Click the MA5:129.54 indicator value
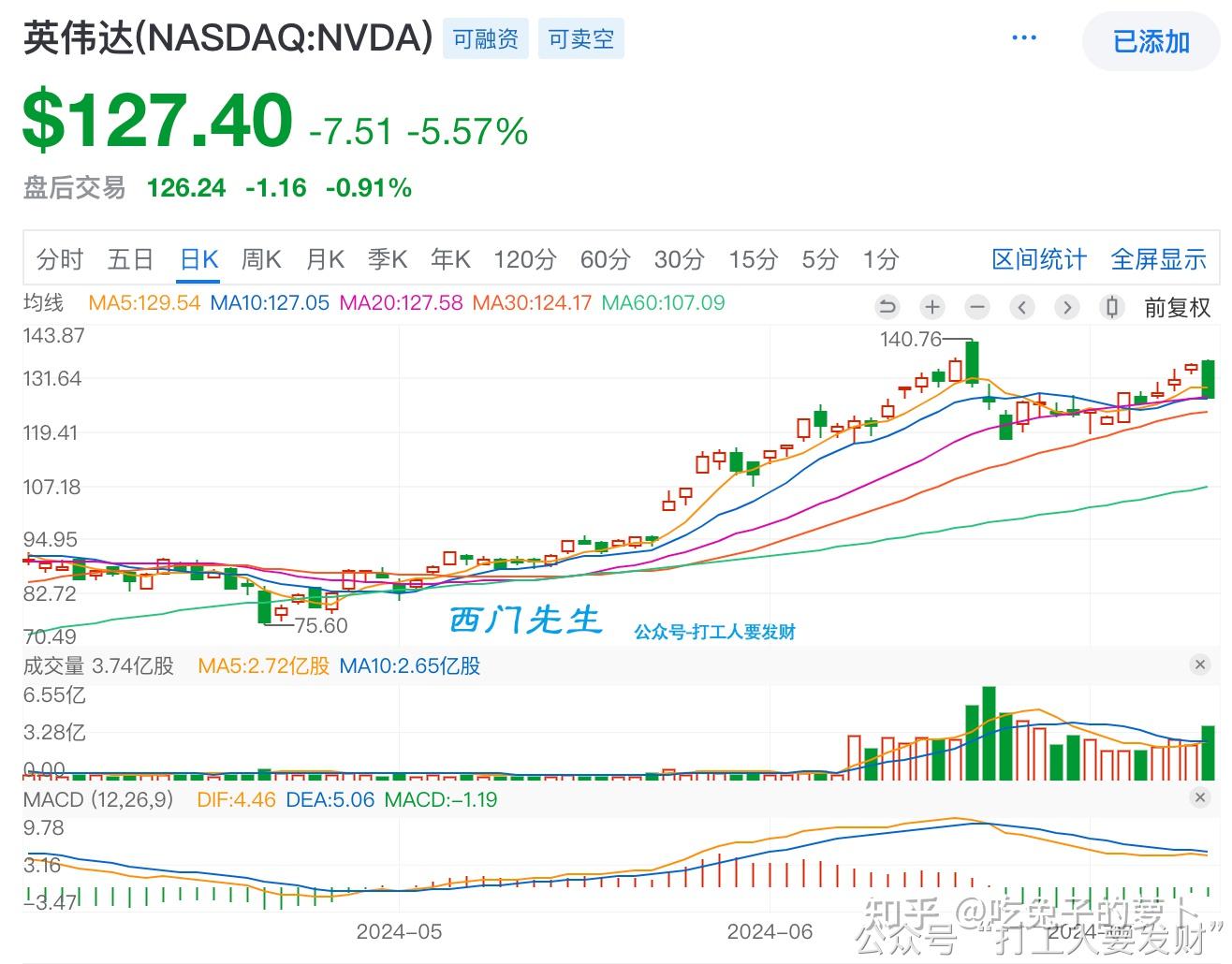 pyautogui.click(x=145, y=302)
